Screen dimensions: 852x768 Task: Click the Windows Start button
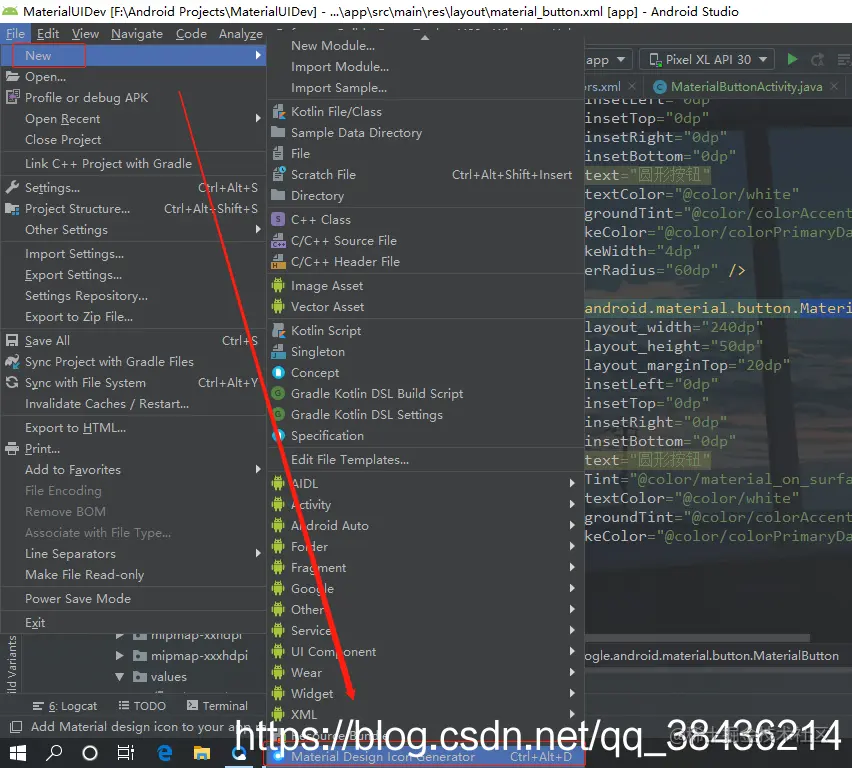(x=18, y=753)
